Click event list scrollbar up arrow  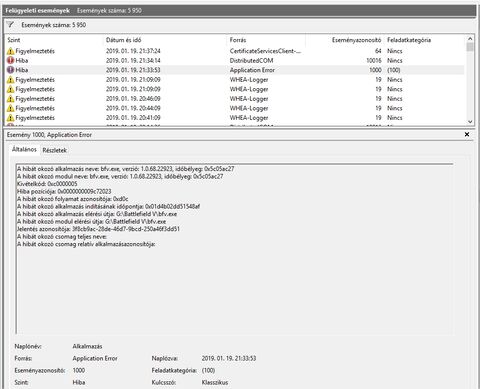470,39
